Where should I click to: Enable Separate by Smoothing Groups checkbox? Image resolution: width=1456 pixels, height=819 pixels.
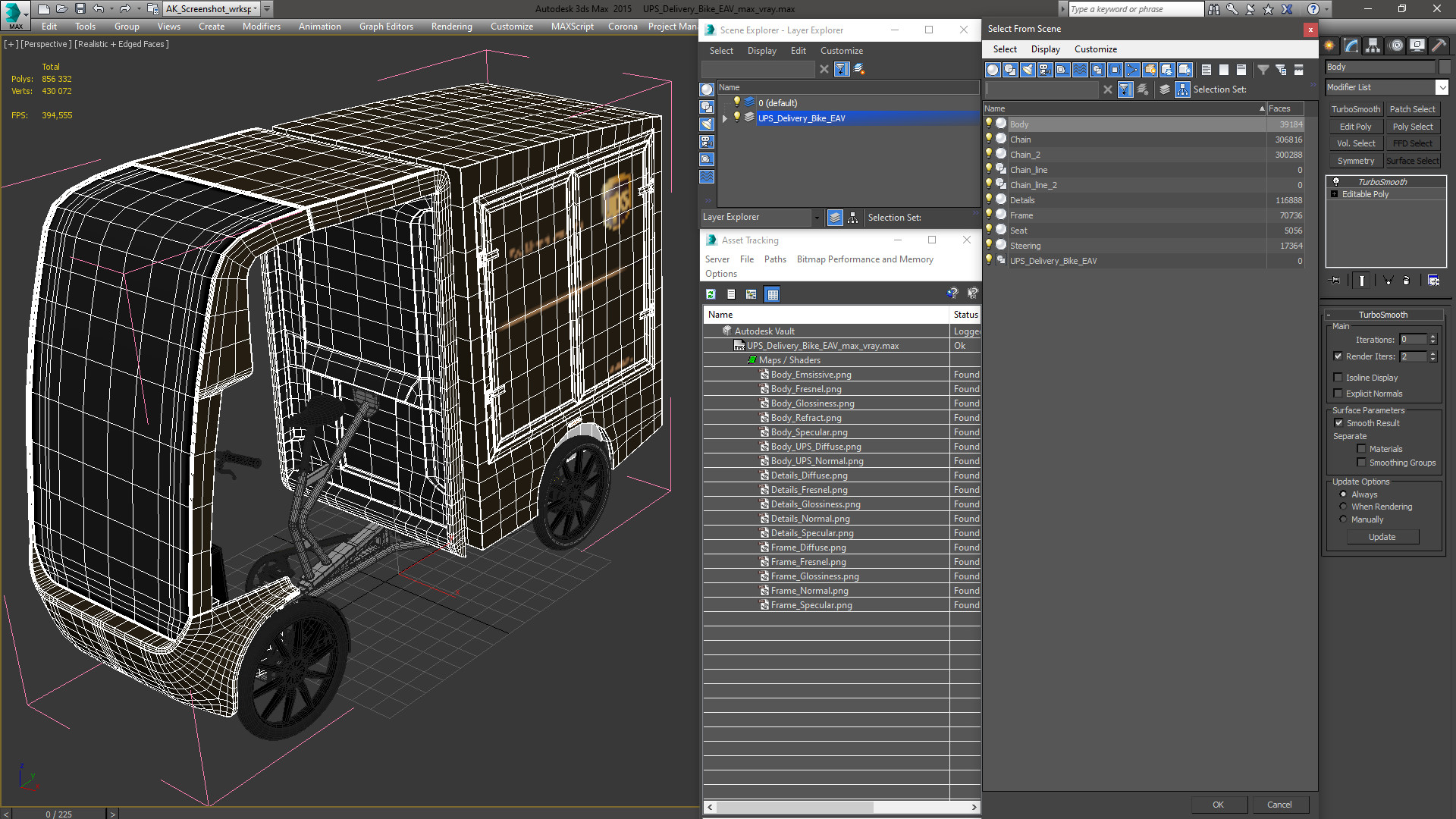coord(1361,463)
